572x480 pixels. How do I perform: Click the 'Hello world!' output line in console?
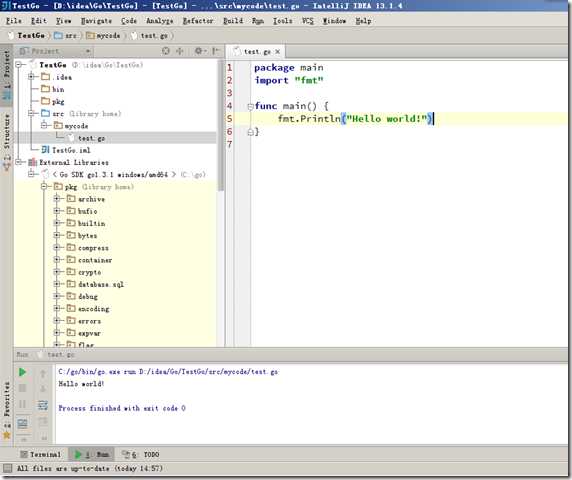coord(81,384)
